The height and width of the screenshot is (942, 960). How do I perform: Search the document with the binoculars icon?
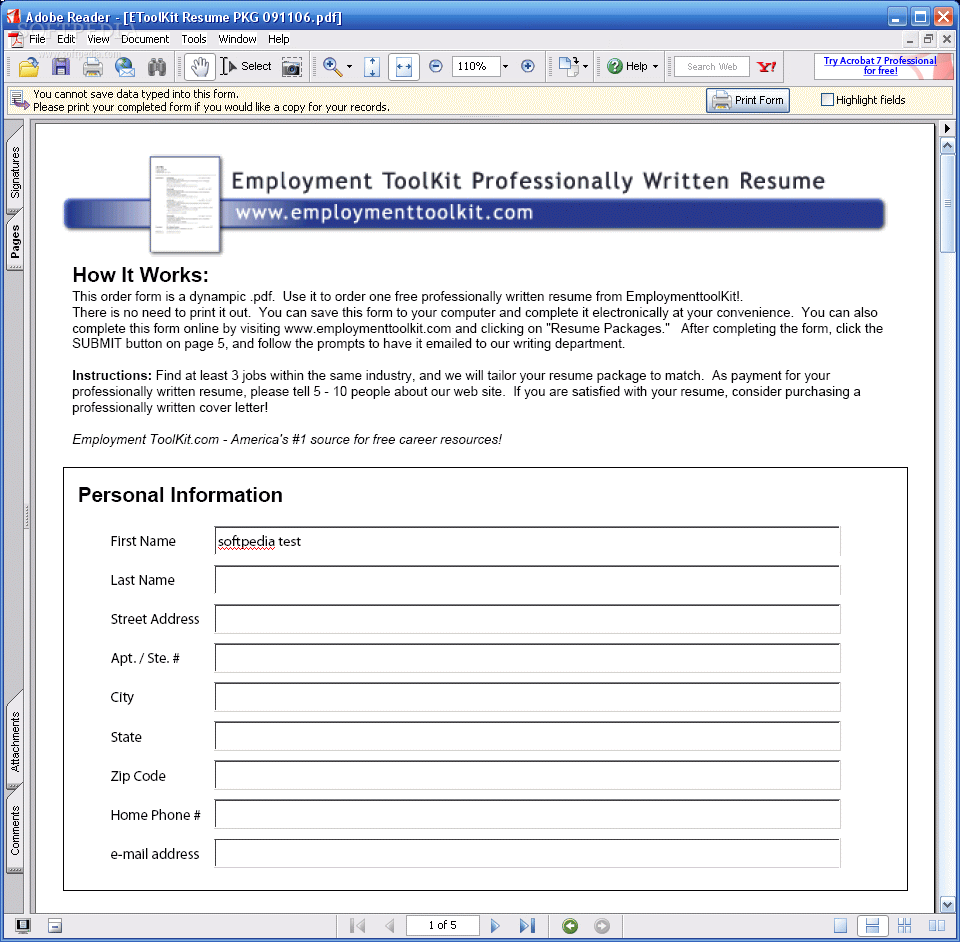pyautogui.click(x=157, y=67)
